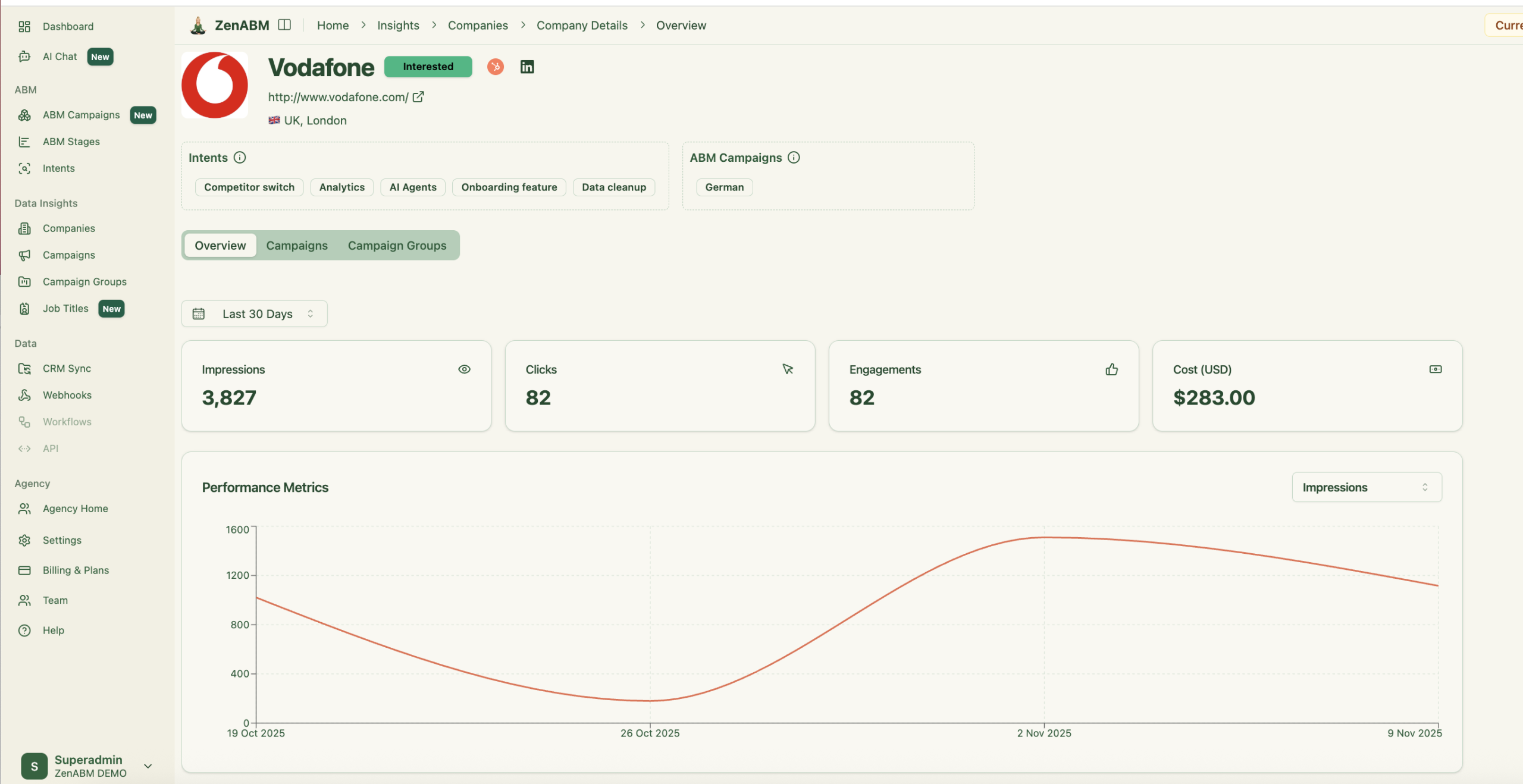Select the Intents sidebar icon

[24, 168]
